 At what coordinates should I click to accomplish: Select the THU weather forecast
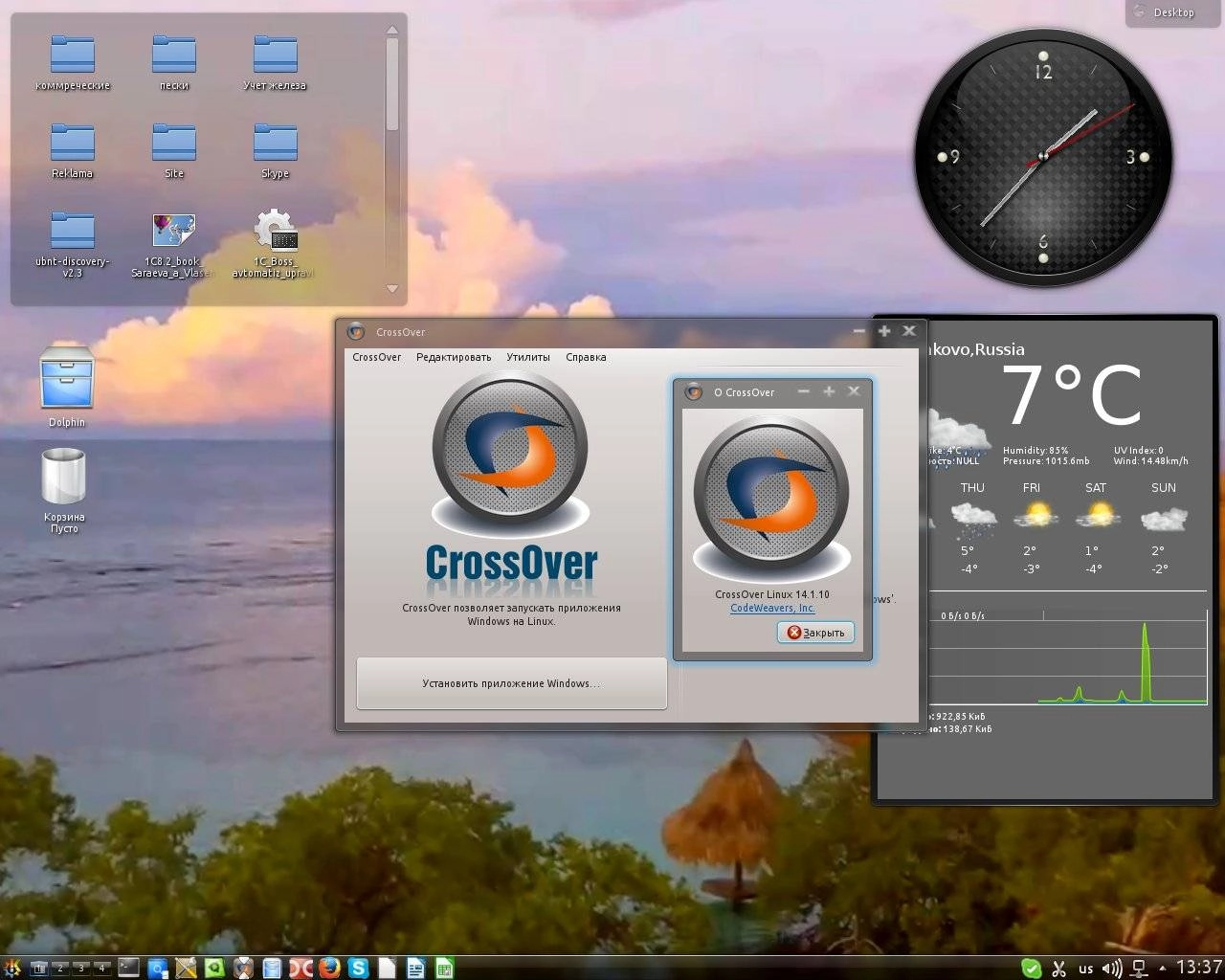click(x=972, y=528)
